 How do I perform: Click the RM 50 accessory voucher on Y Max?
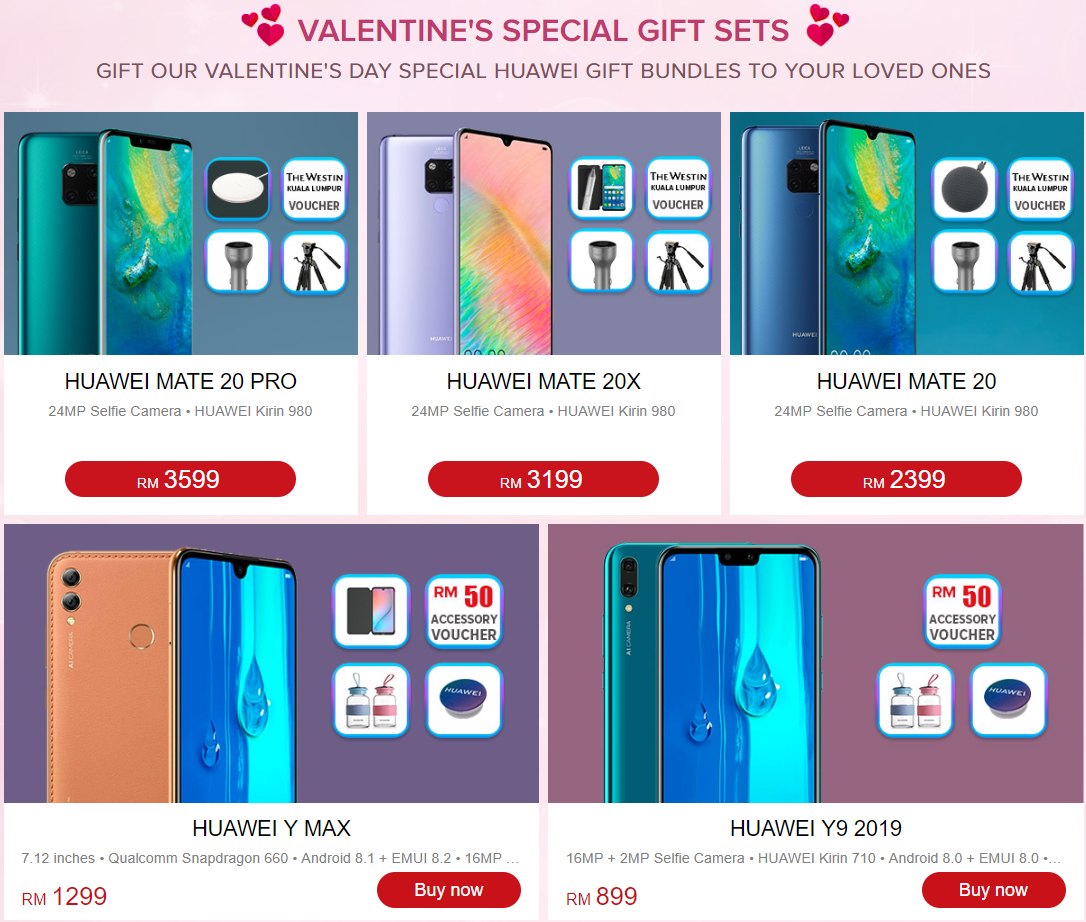(463, 612)
